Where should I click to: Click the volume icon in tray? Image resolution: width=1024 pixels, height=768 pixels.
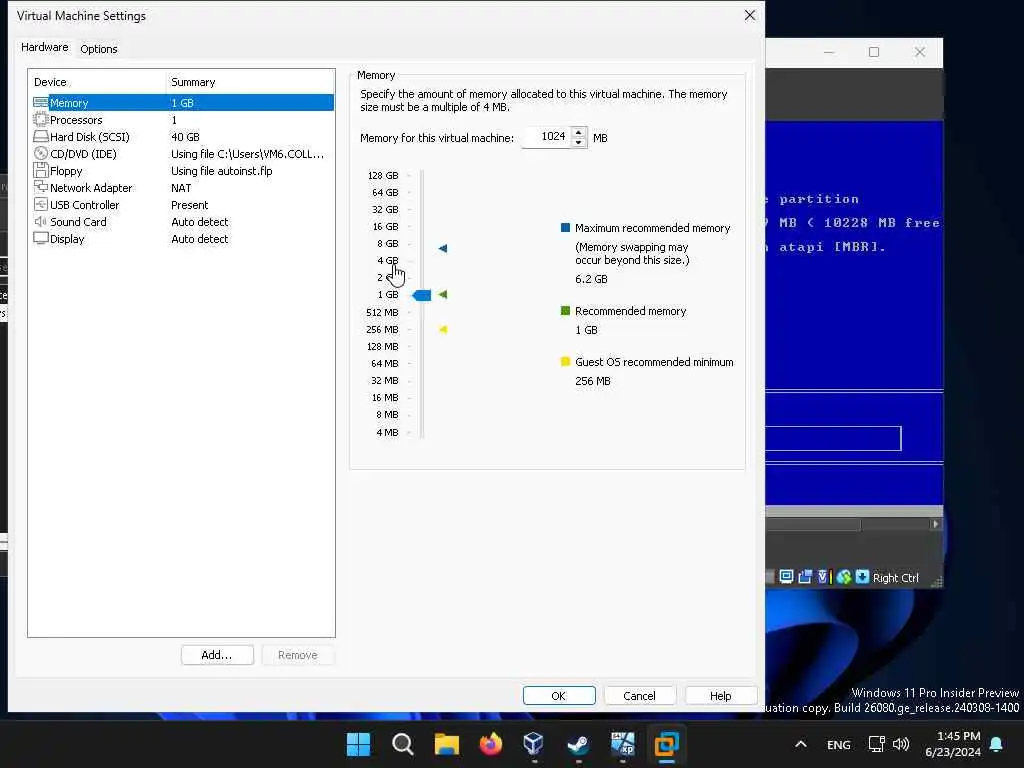click(901, 744)
